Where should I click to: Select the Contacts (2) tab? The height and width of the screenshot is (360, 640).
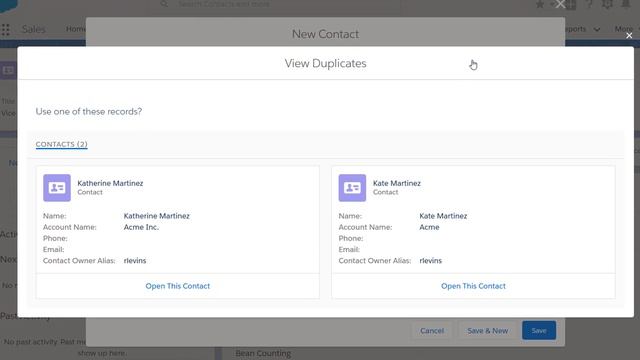pyautogui.click(x=62, y=144)
